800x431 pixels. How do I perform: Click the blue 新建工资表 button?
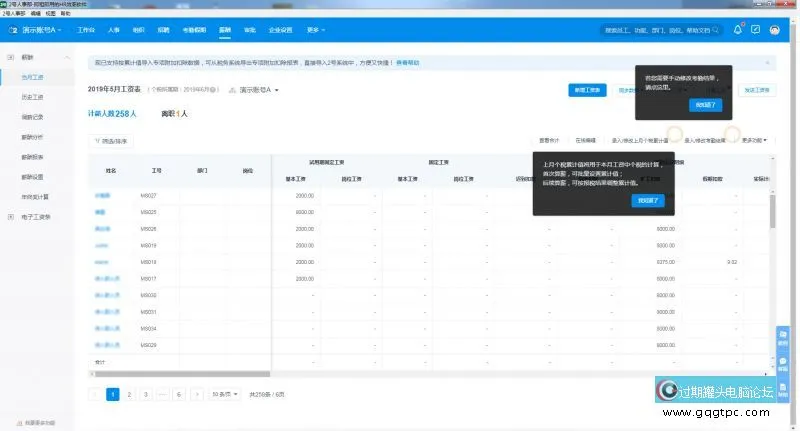(587, 90)
